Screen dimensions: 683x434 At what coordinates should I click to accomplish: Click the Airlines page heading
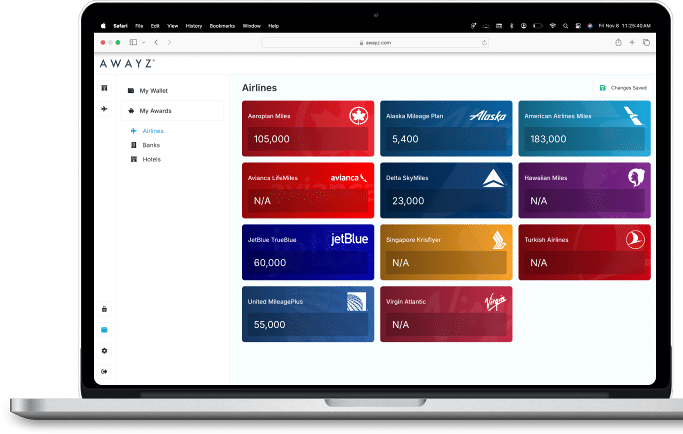click(x=259, y=88)
